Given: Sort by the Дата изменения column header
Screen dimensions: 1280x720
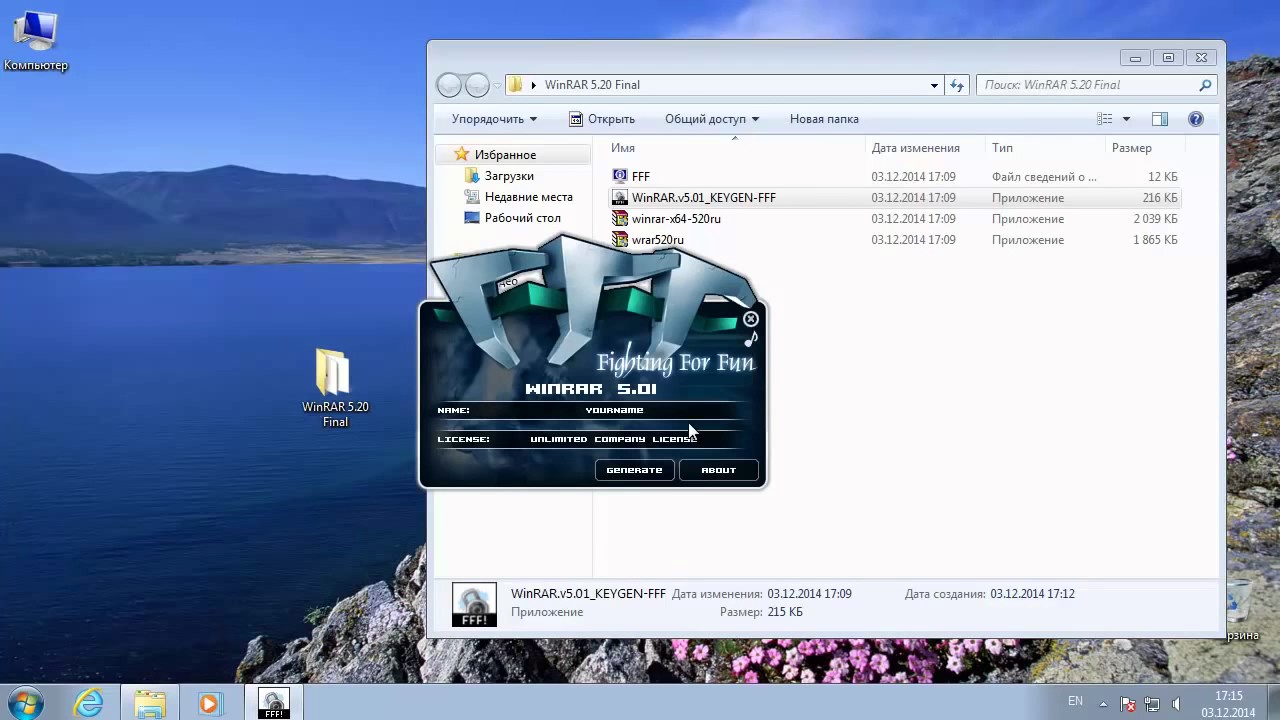Looking at the screenshot, I should point(915,148).
